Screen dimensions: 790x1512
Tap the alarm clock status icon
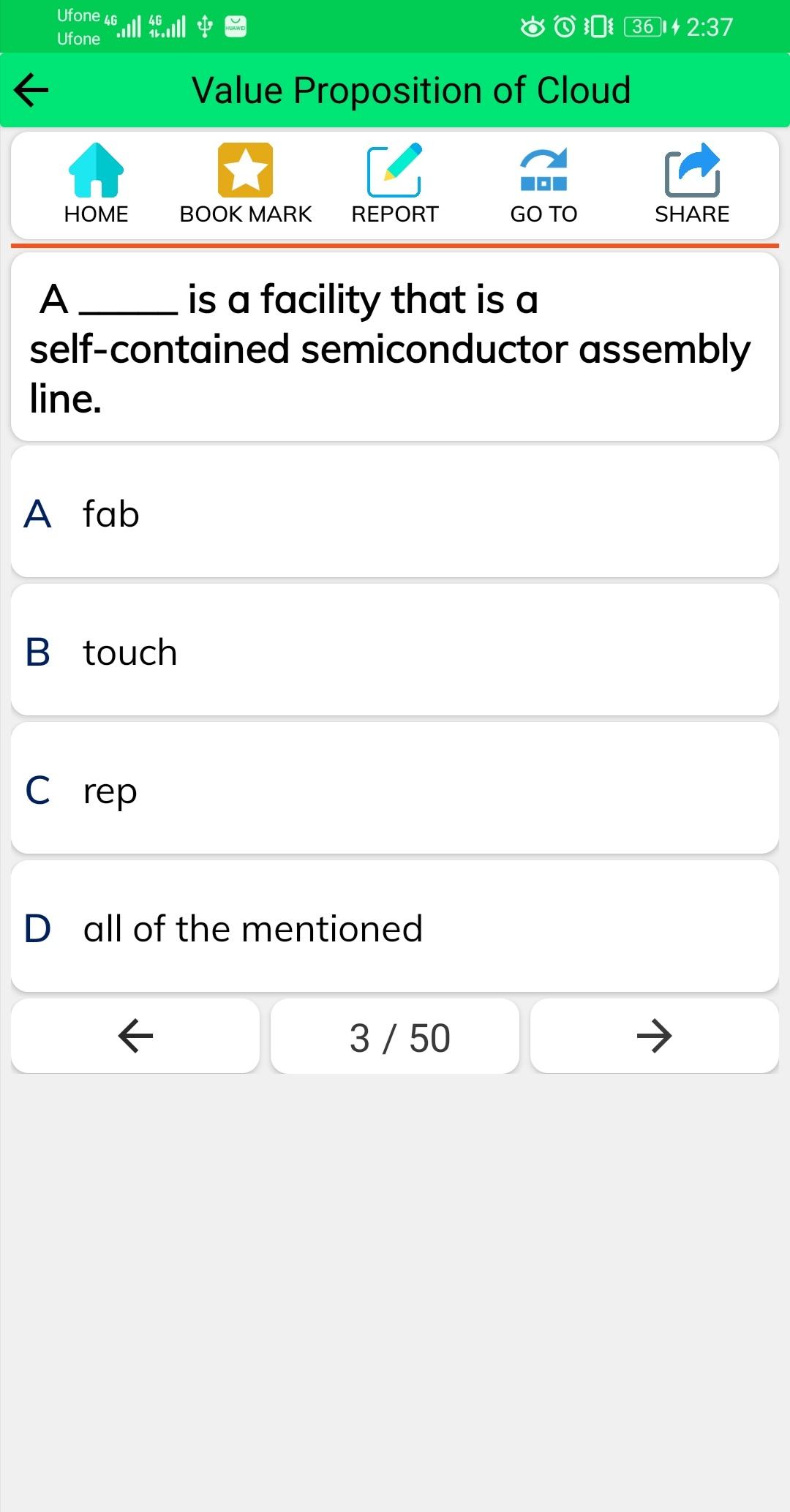565,27
